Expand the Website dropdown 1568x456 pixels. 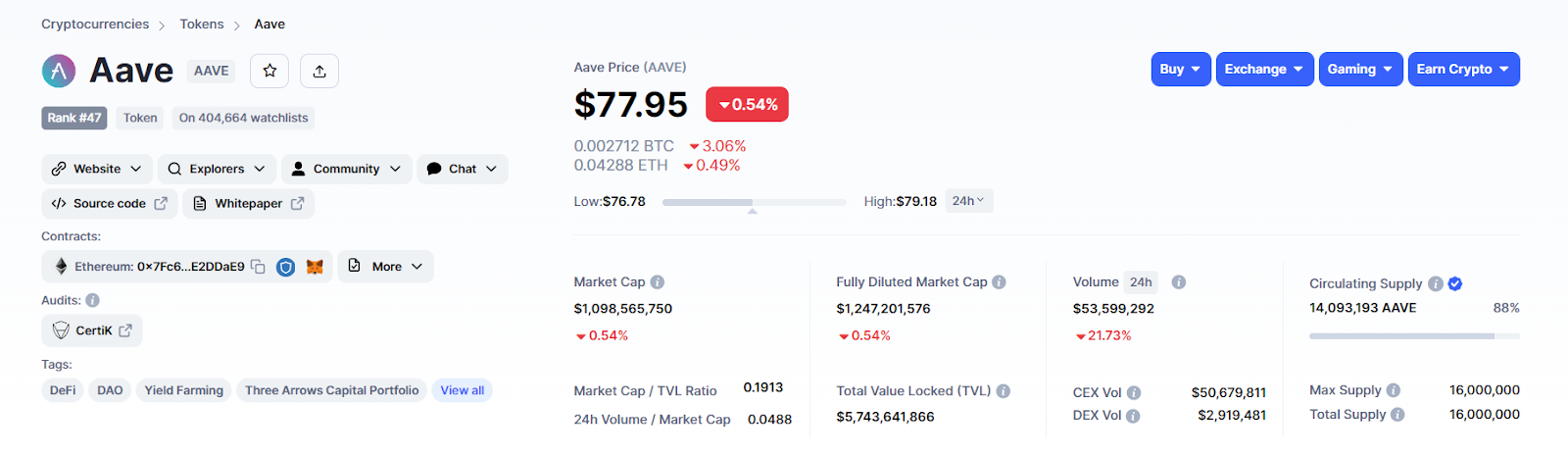[97, 169]
